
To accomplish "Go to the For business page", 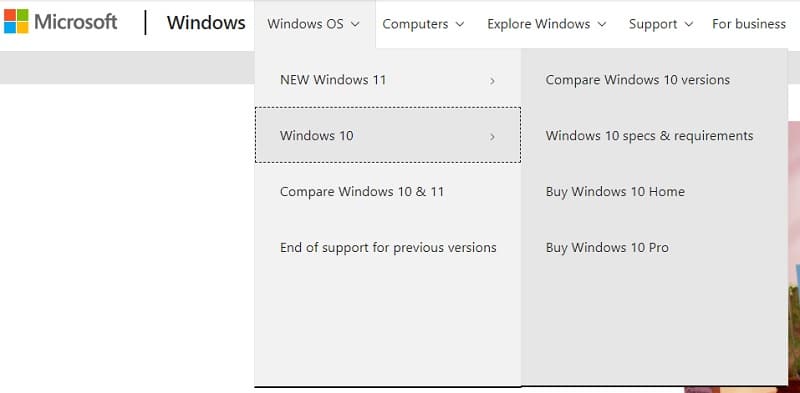I will [748, 24].
